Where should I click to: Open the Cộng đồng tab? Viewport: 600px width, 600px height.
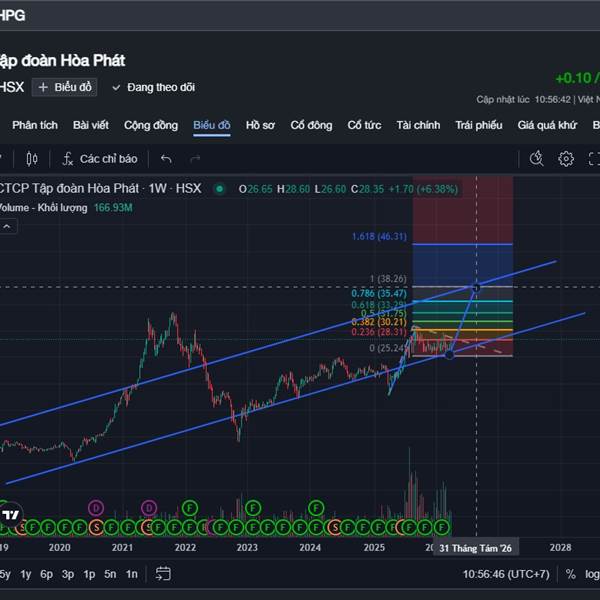[x=151, y=125]
